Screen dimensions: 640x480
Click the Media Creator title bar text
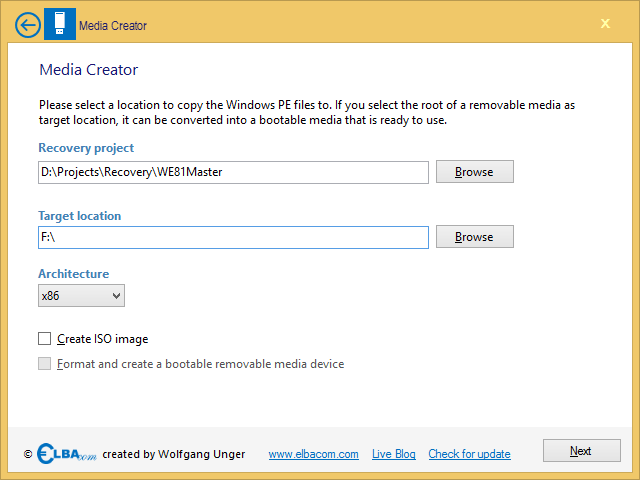(113, 26)
